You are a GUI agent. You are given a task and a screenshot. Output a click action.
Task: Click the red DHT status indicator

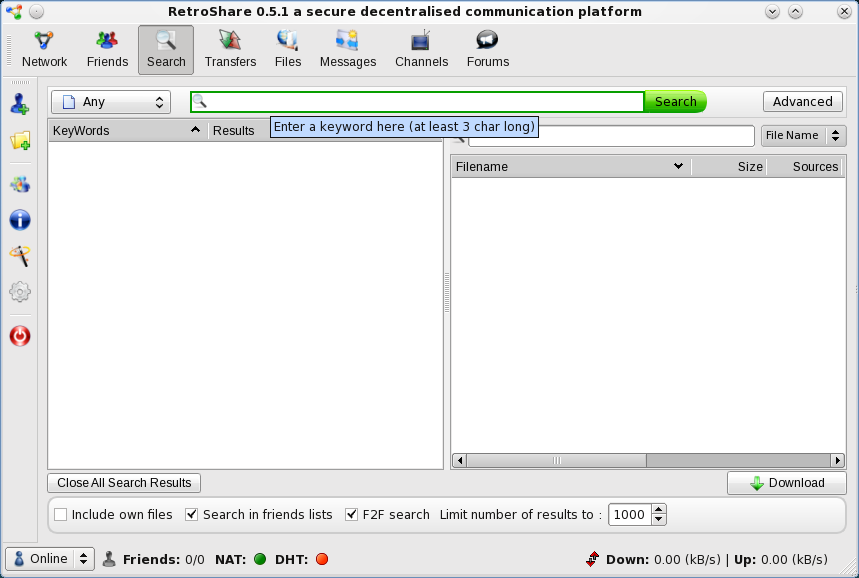tap(322, 559)
